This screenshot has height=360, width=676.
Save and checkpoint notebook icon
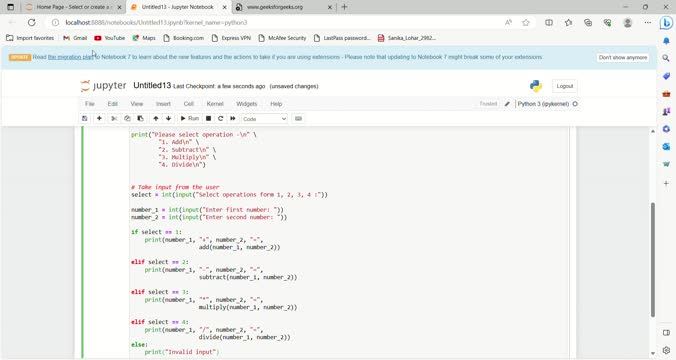tap(84, 119)
